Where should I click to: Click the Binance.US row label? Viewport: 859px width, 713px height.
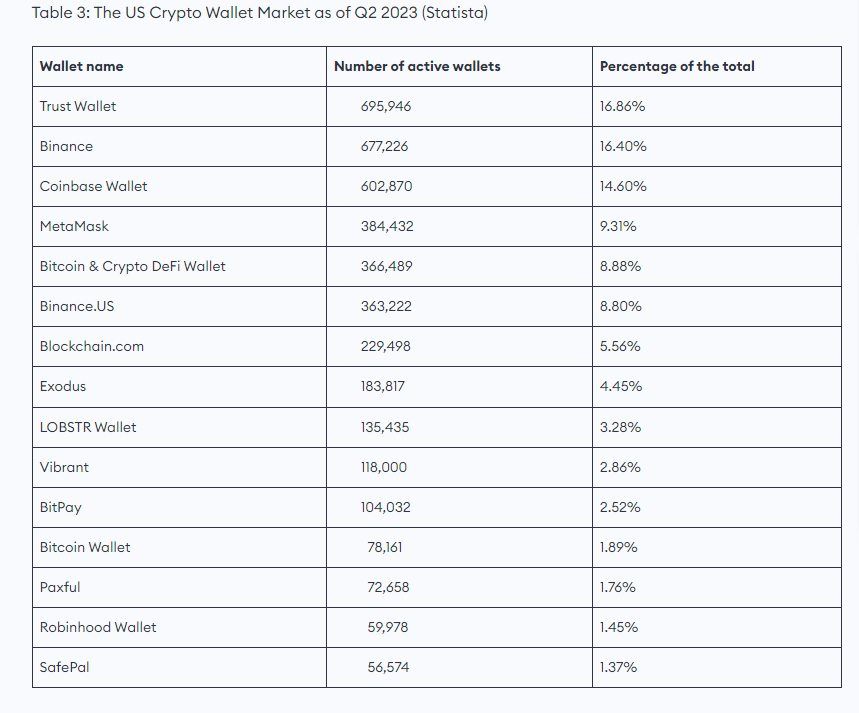tap(77, 306)
